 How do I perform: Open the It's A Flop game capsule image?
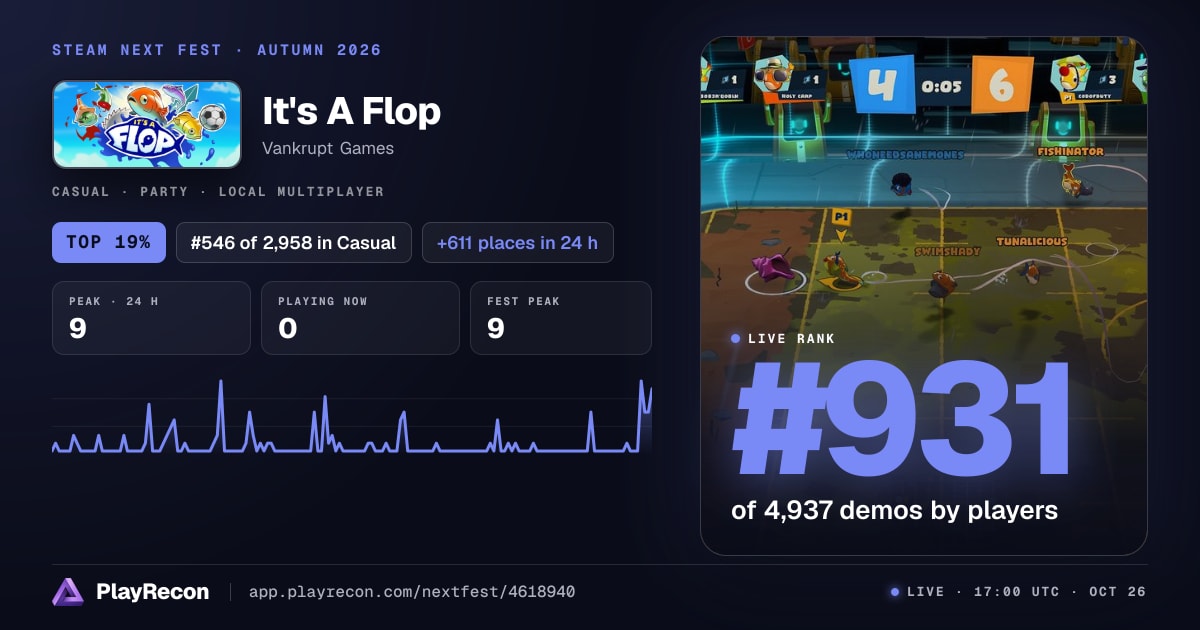click(147, 124)
